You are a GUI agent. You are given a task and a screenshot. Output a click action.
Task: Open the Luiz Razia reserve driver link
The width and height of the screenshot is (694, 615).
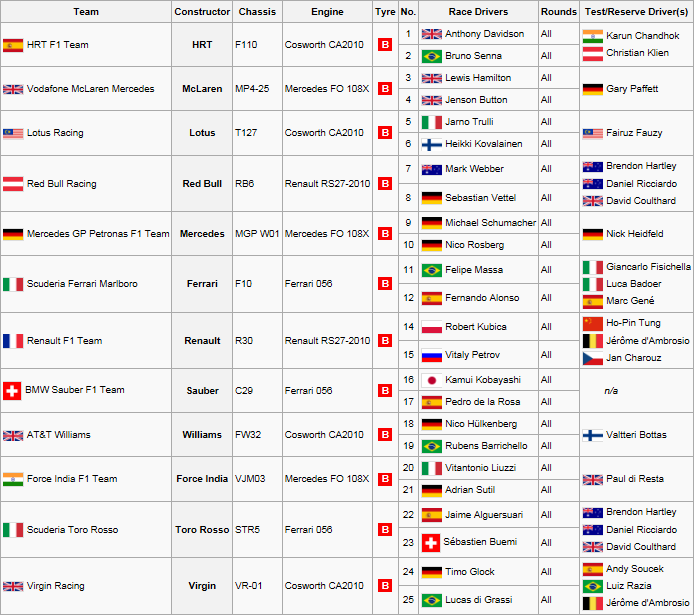pos(628,586)
